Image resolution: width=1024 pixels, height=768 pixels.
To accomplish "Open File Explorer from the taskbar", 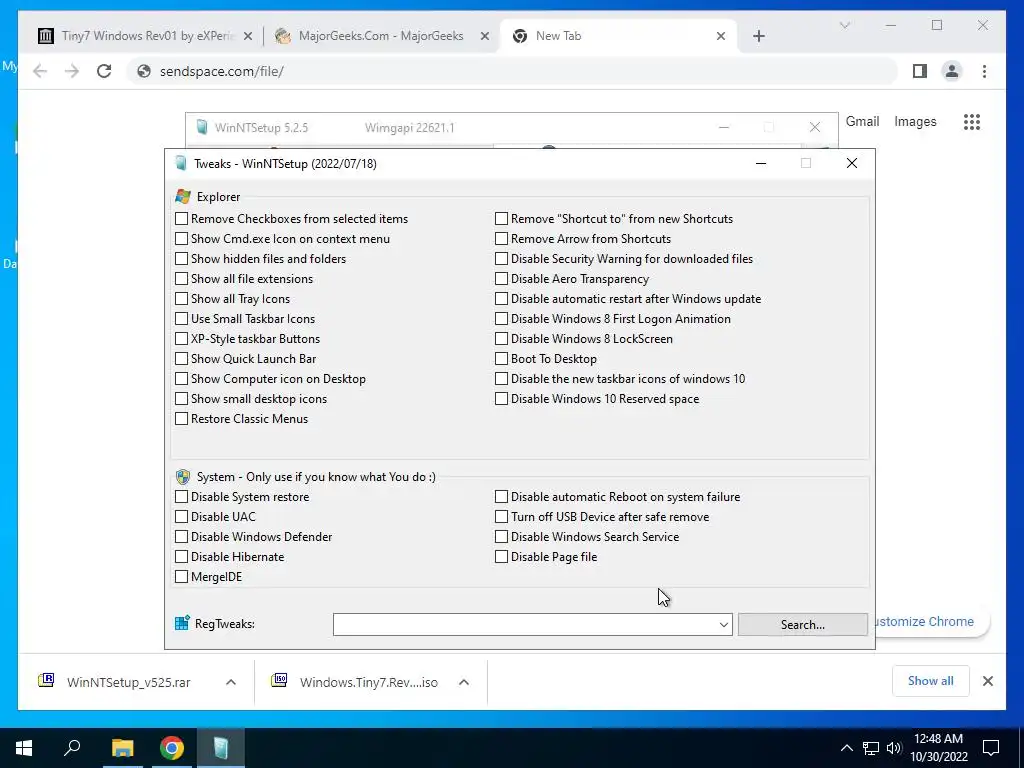I will [122, 748].
